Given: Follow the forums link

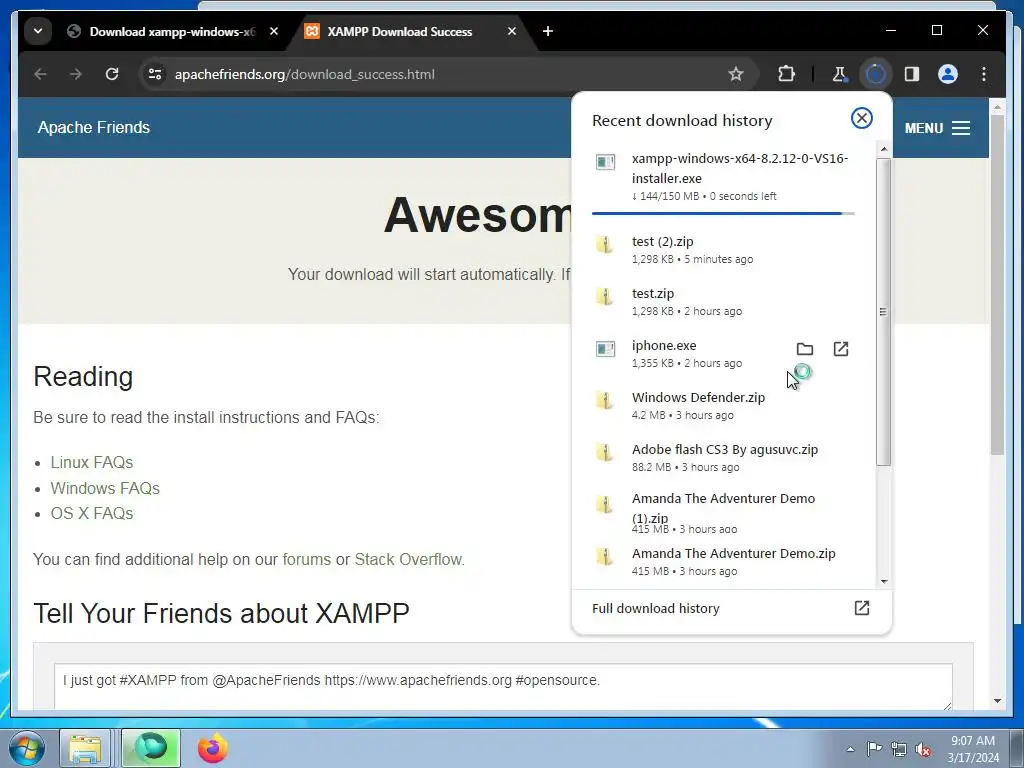Looking at the screenshot, I should [x=306, y=560].
